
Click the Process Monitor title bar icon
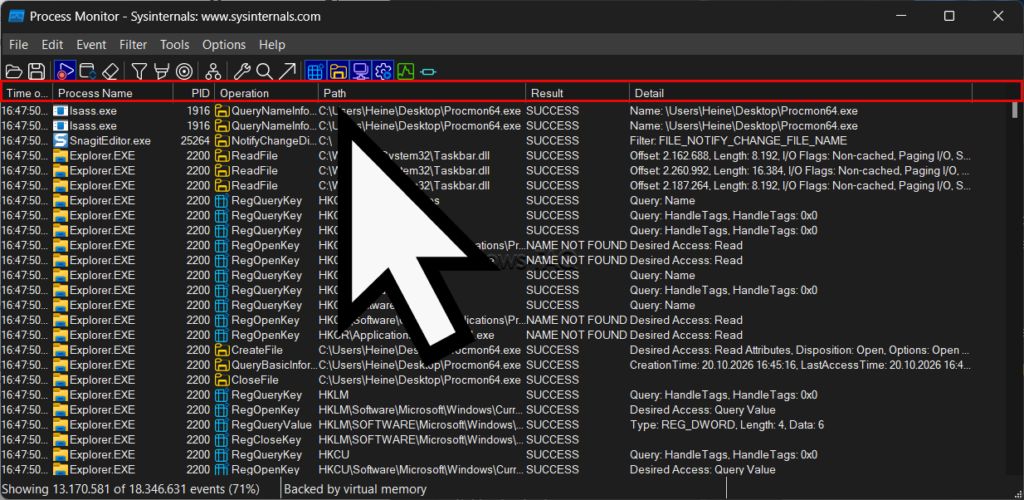[16, 16]
